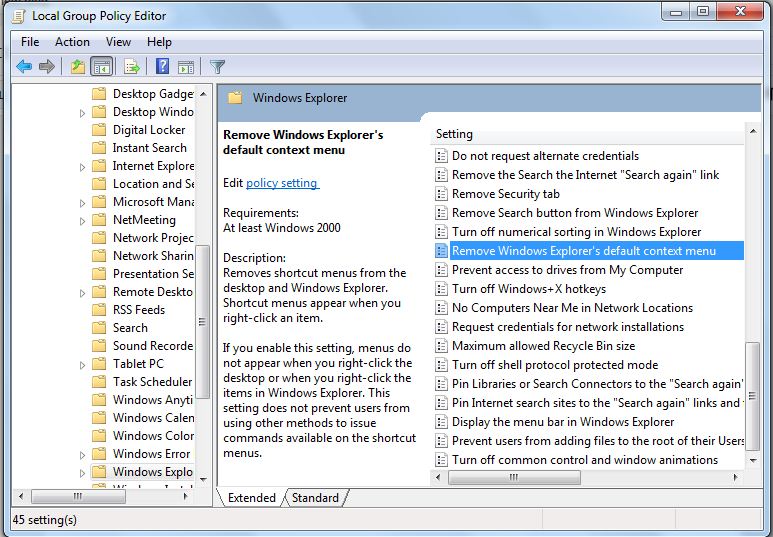Click the Up one level folder icon

pos(77,66)
